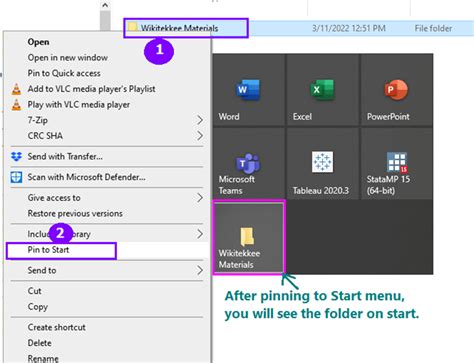The image size is (474, 363).
Task: Click the folder icon of Wikitekkee Materials row
Action: point(133,27)
